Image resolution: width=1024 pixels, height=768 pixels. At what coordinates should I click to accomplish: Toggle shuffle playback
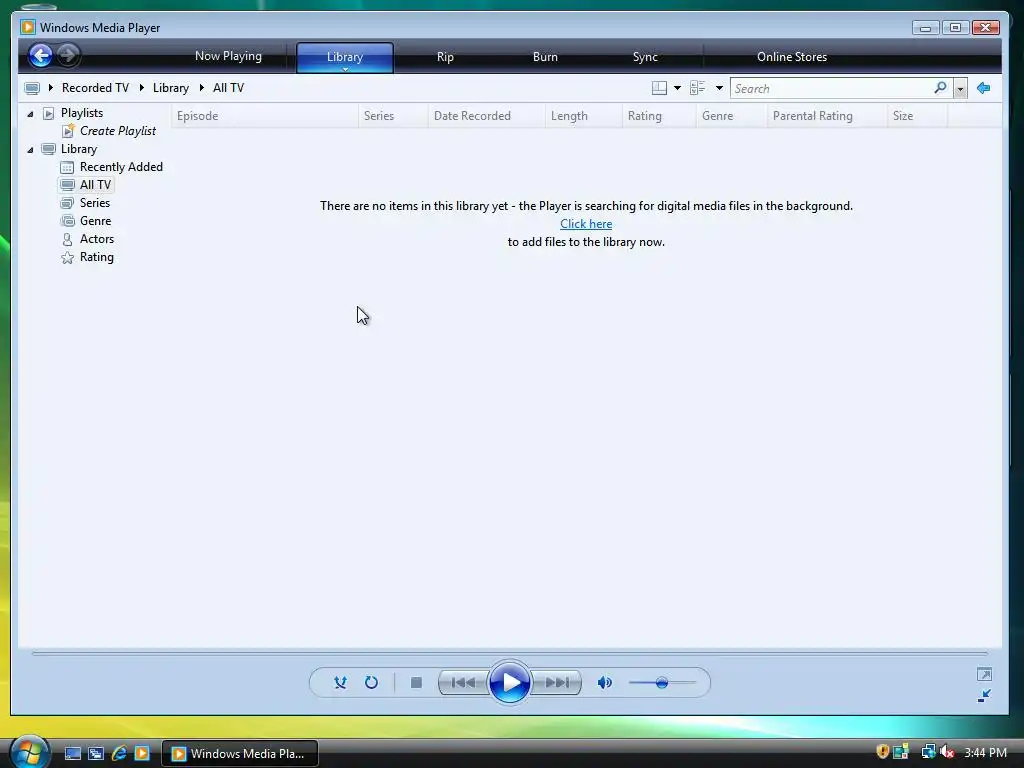coord(340,683)
